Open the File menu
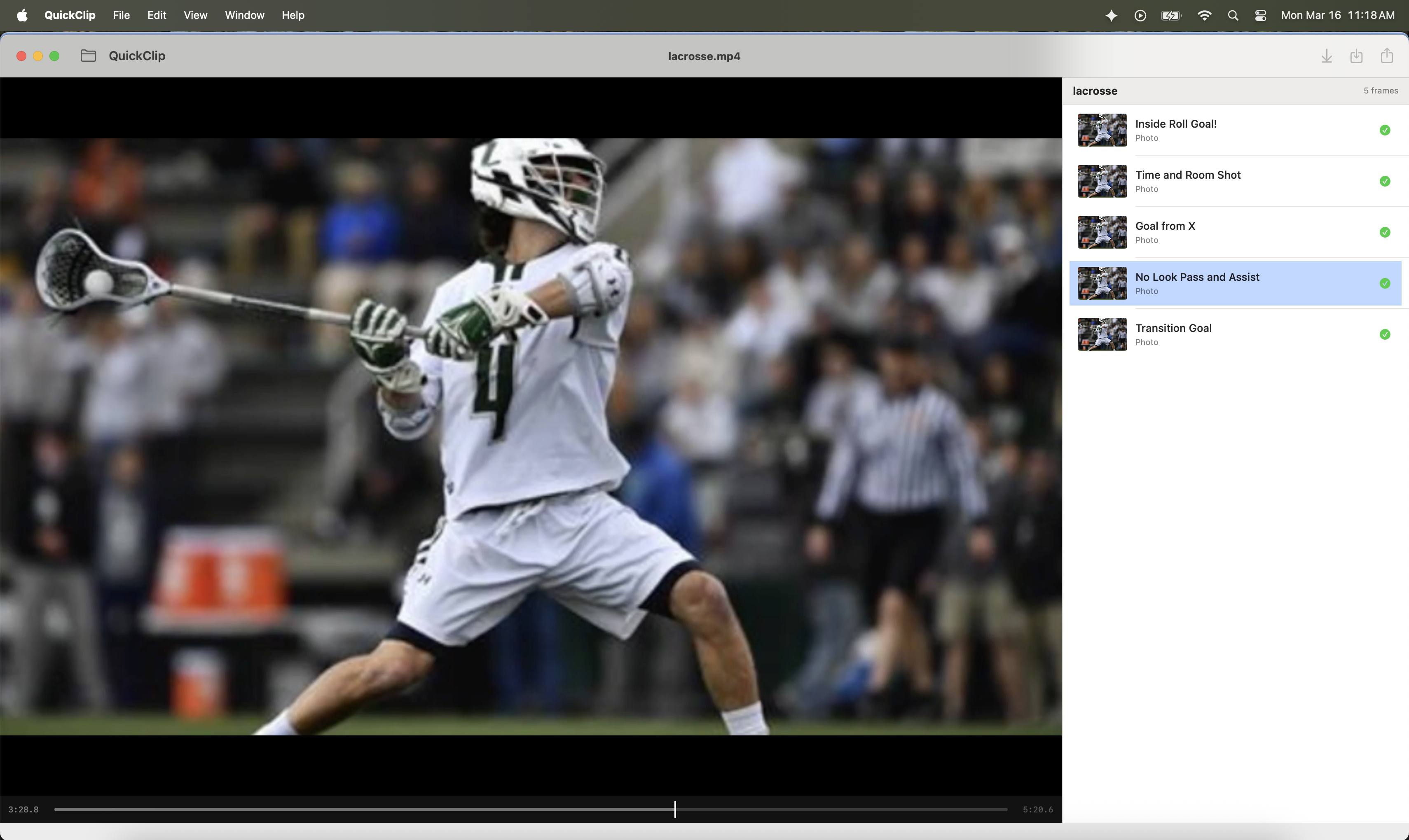Screen dimensions: 1409x840 click(x=121, y=15)
